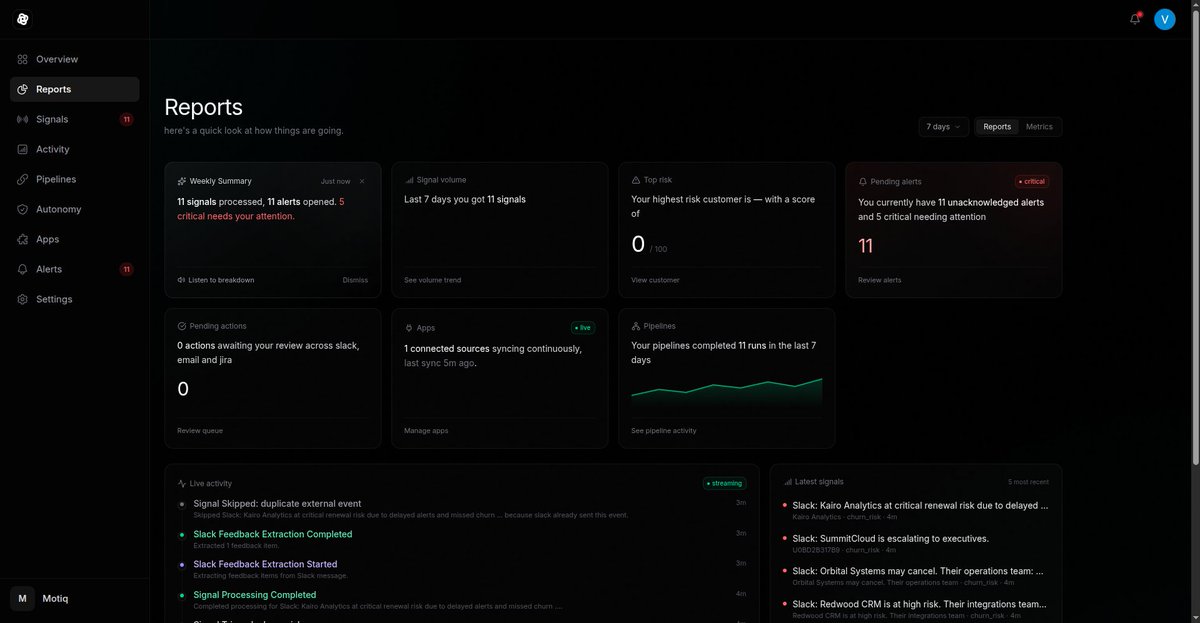Switch to the Metrics view tab

(1039, 127)
